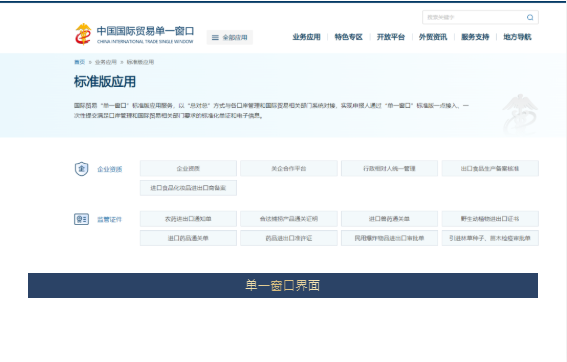
Task: Open the 进口兽药通关单 application
Action: click(389, 219)
